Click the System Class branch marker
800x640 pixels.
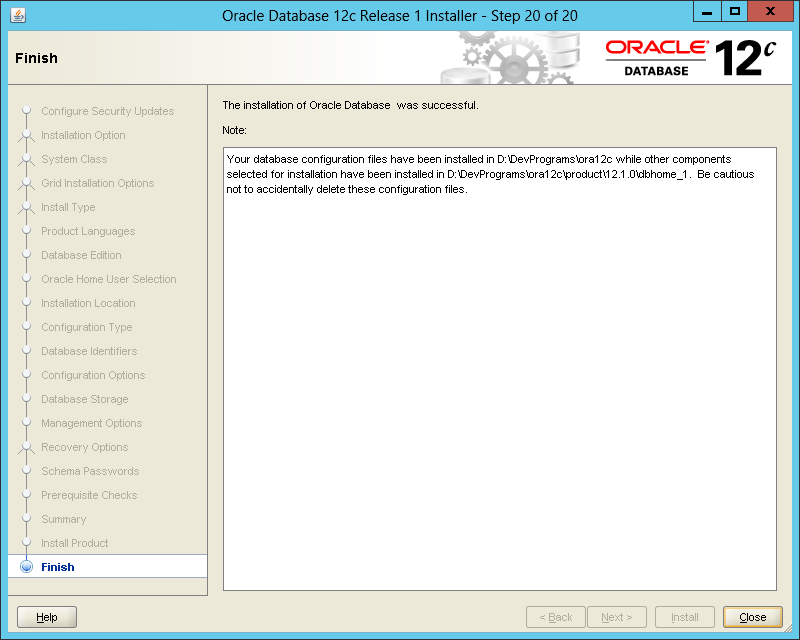(27, 159)
